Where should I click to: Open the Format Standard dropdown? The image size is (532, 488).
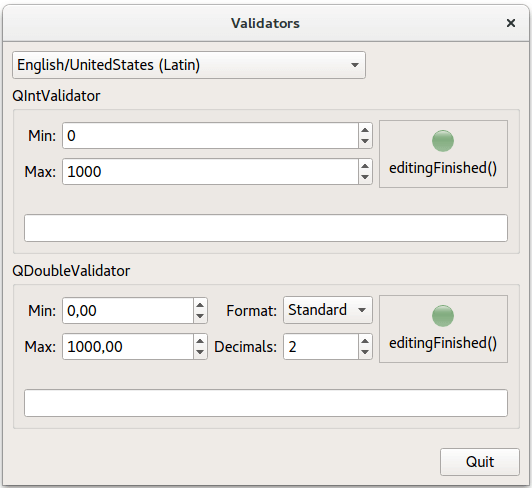coord(328,310)
